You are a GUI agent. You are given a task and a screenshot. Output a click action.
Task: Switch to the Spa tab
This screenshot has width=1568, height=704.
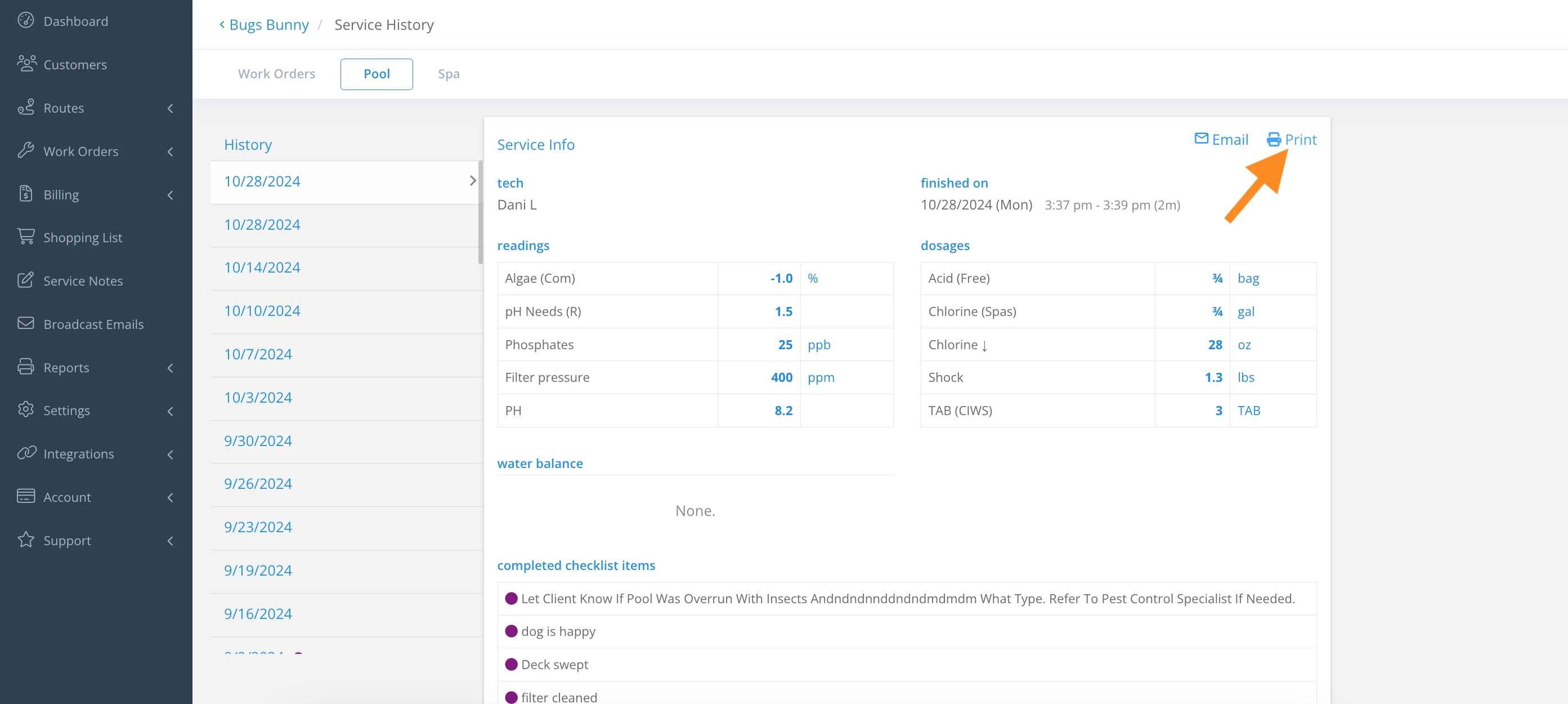pyautogui.click(x=449, y=74)
